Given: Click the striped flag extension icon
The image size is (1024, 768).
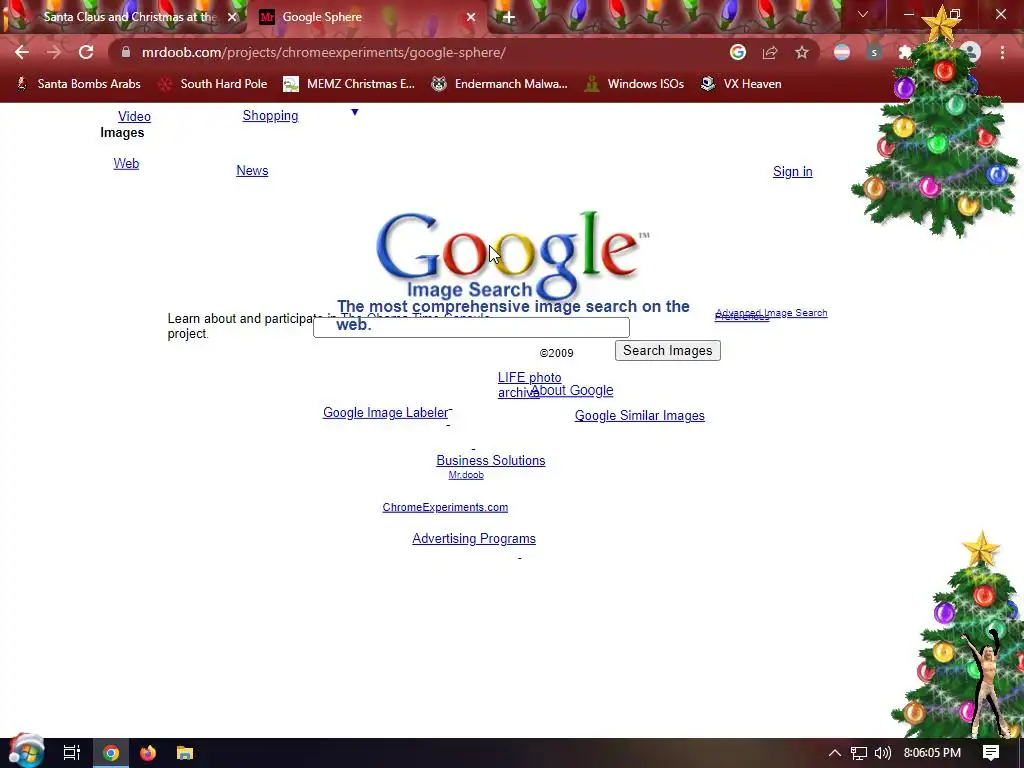Looking at the screenshot, I should 842,52.
